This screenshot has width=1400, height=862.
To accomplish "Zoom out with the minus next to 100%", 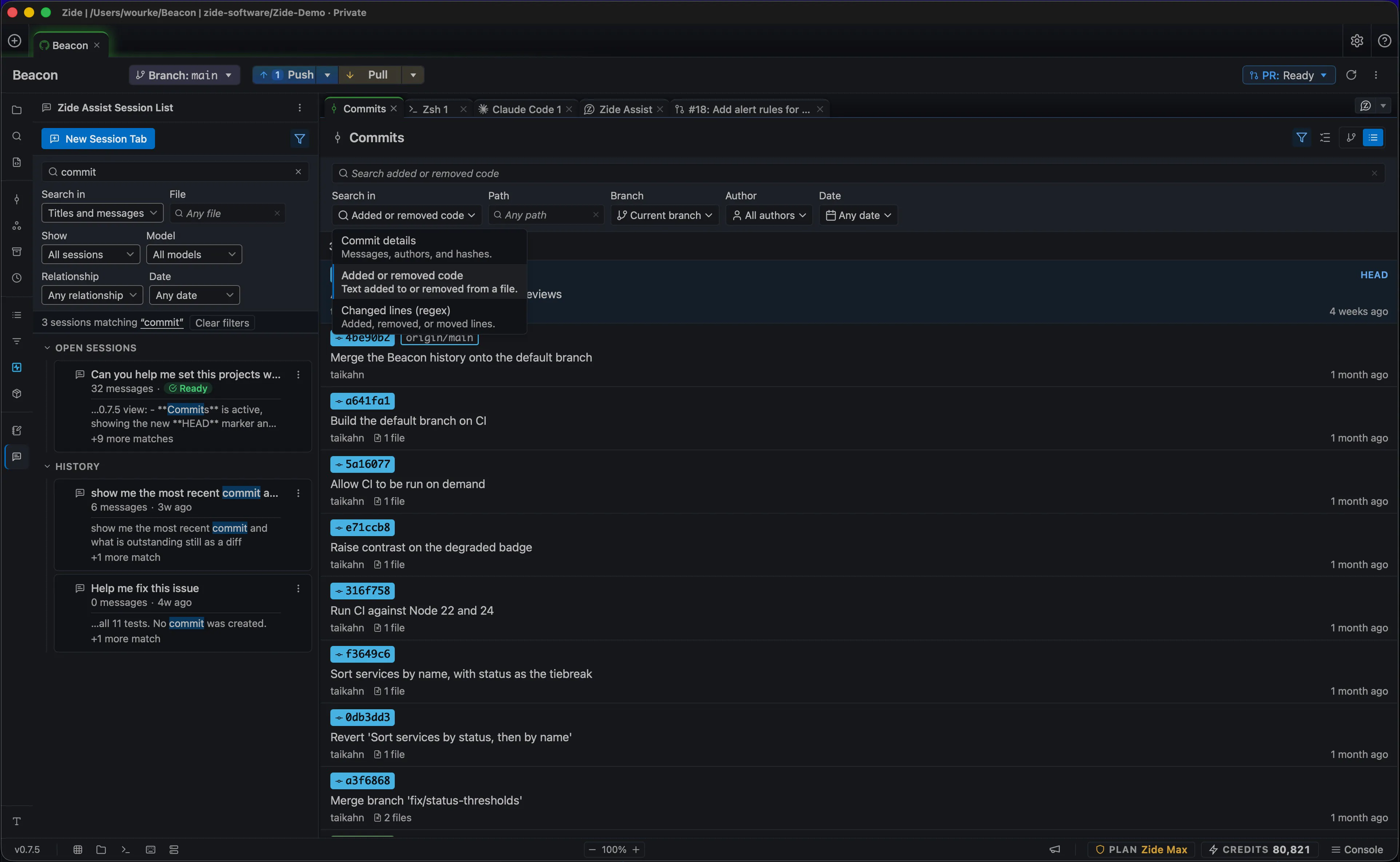I will 592,850.
